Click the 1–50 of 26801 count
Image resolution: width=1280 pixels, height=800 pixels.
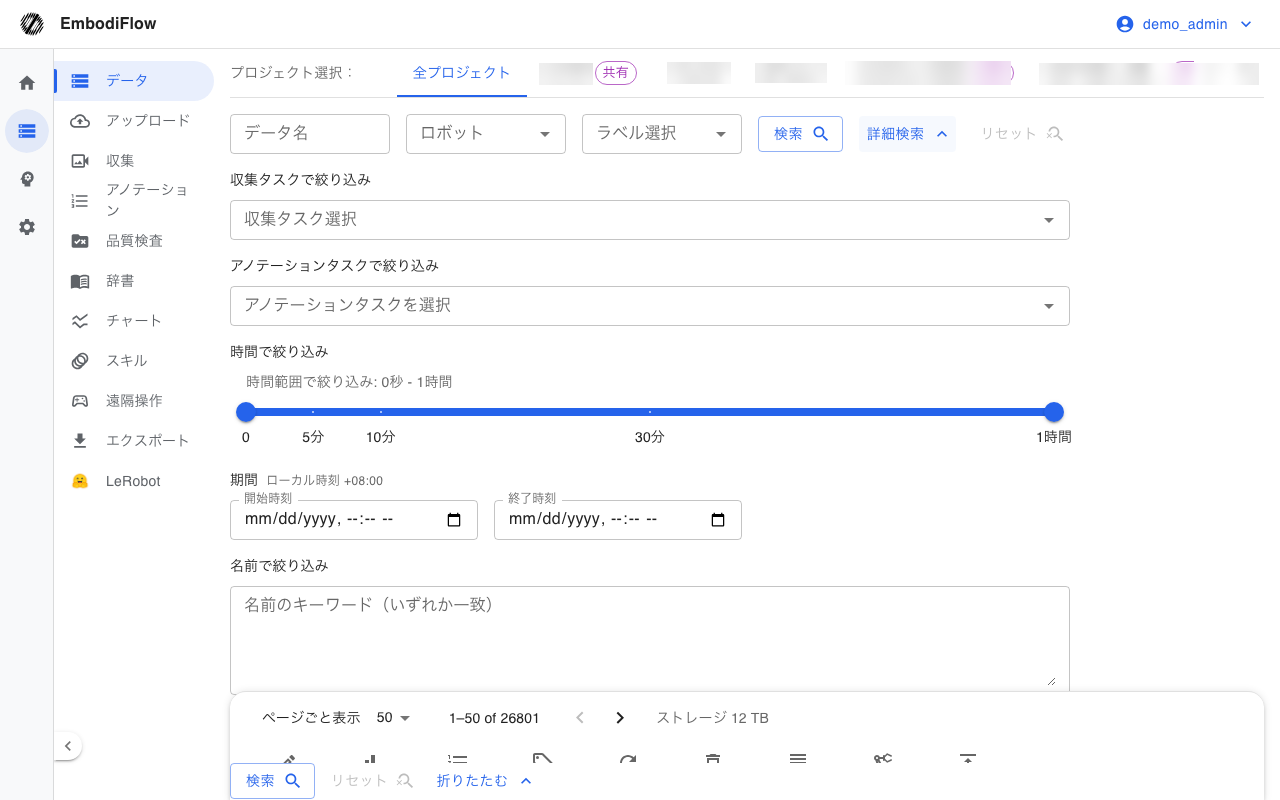495,718
